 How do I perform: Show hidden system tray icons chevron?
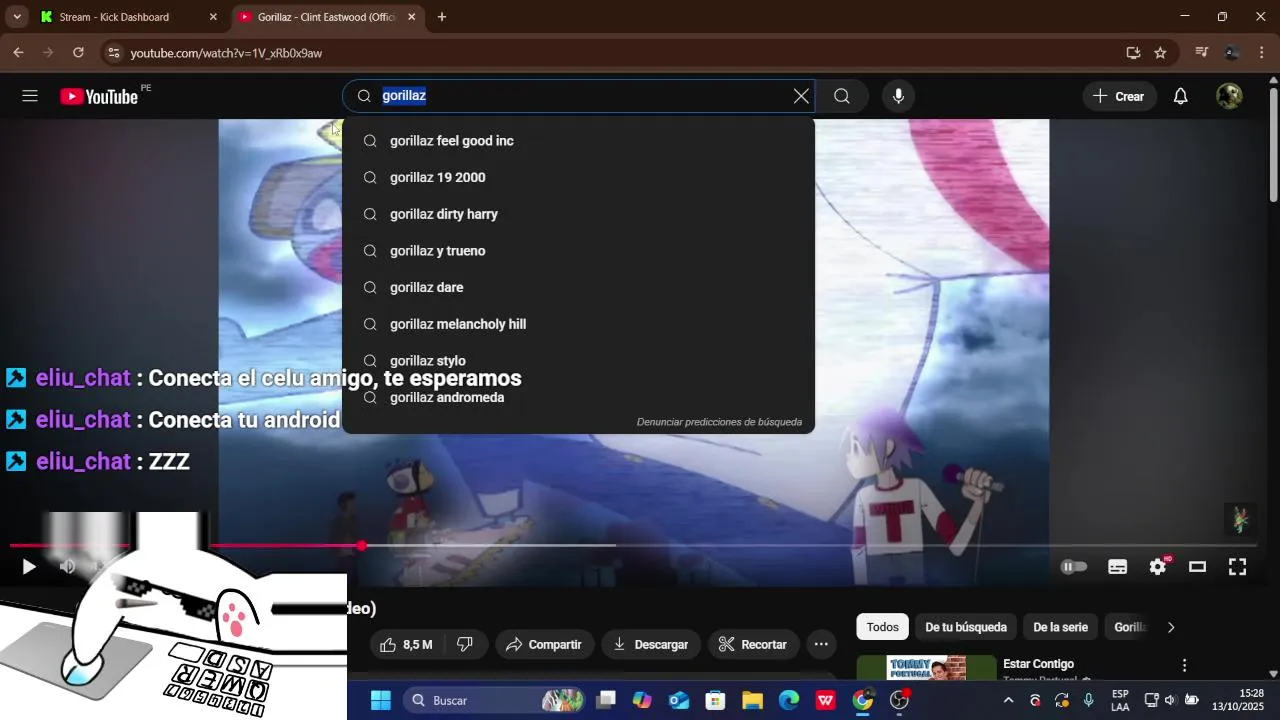1008,701
